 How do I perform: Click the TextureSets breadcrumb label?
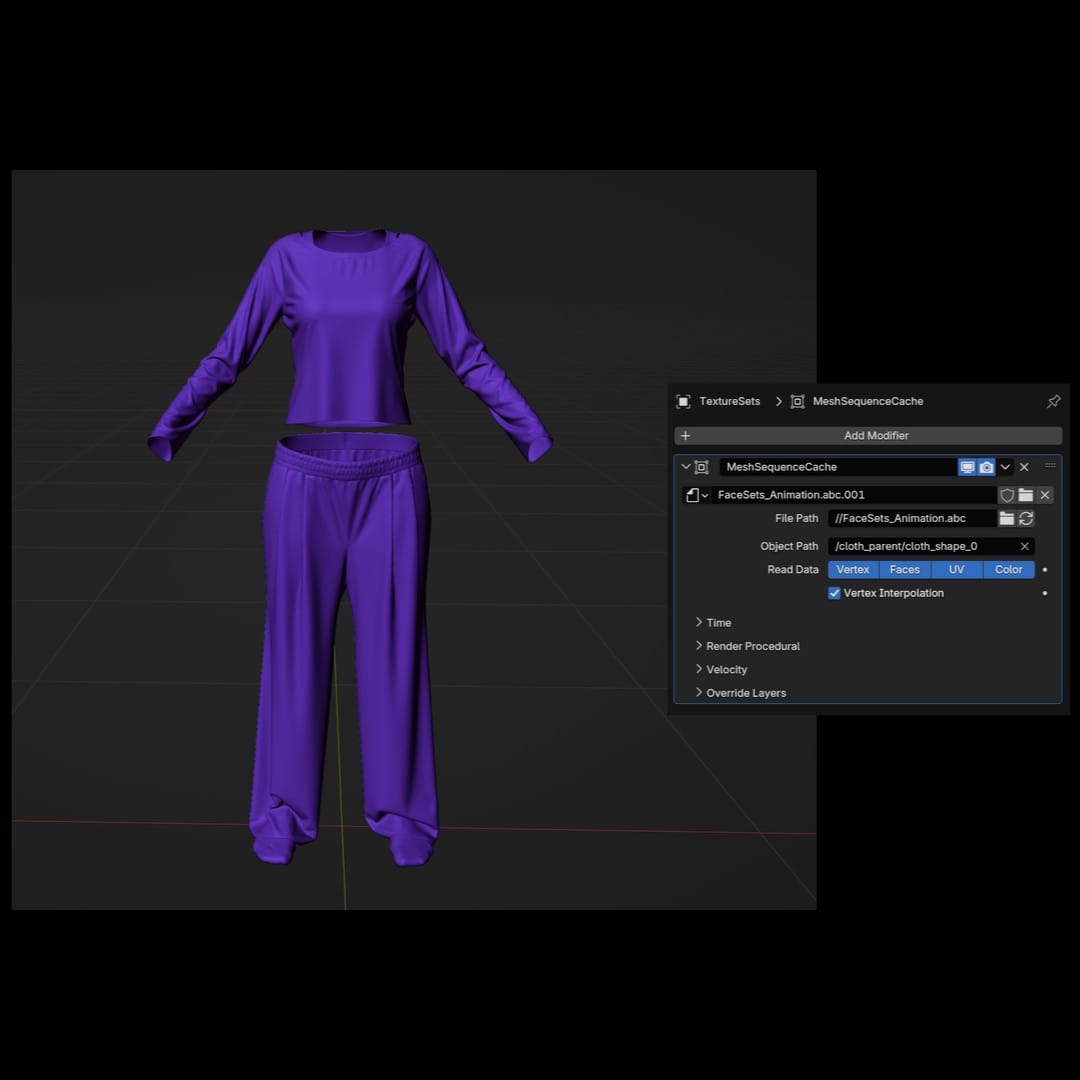(x=729, y=402)
